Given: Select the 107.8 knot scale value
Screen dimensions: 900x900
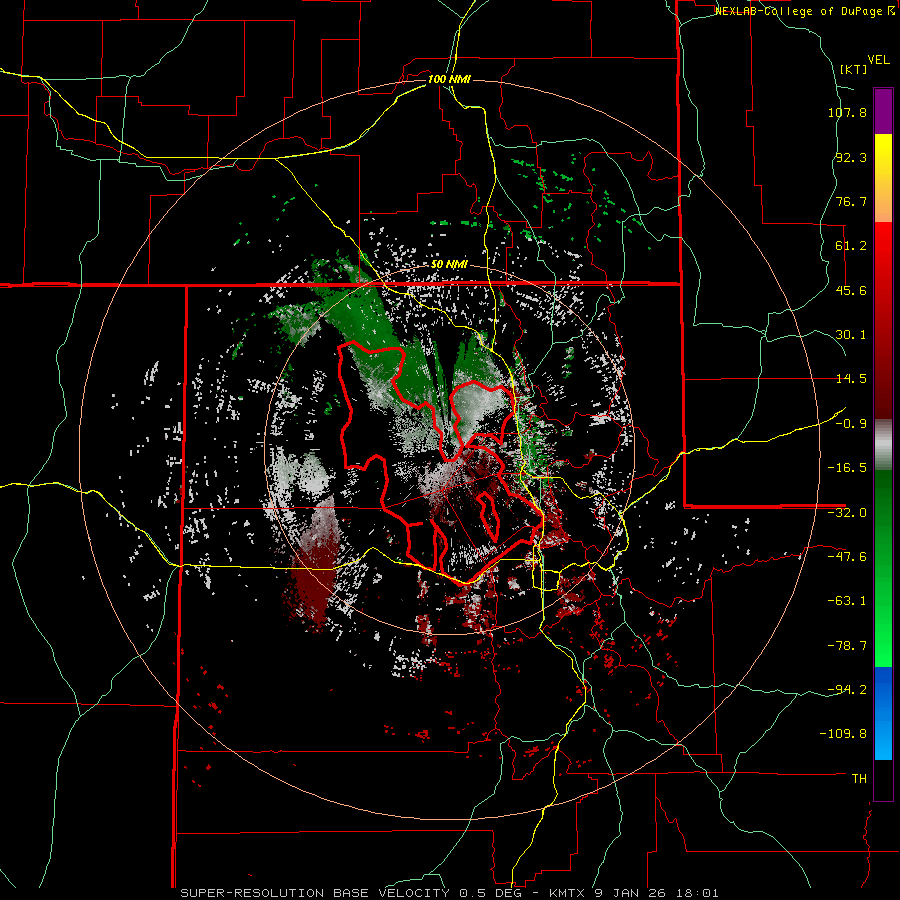Looking at the screenshot, I should coord(847,112).
